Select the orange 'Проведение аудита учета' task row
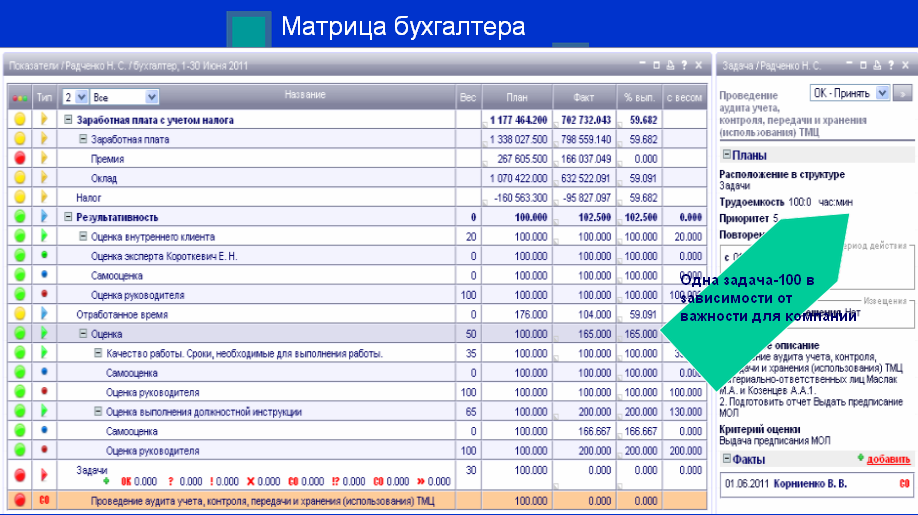 click(x=357, y=500)
